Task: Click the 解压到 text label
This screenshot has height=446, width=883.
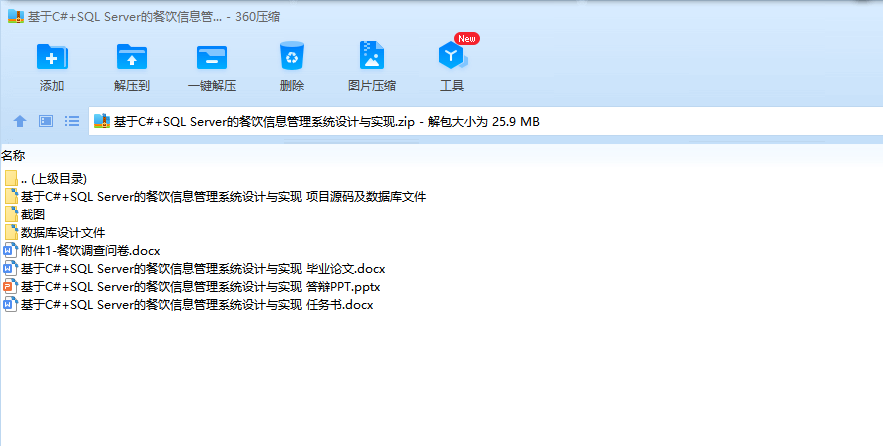Action: pos(132,86)
